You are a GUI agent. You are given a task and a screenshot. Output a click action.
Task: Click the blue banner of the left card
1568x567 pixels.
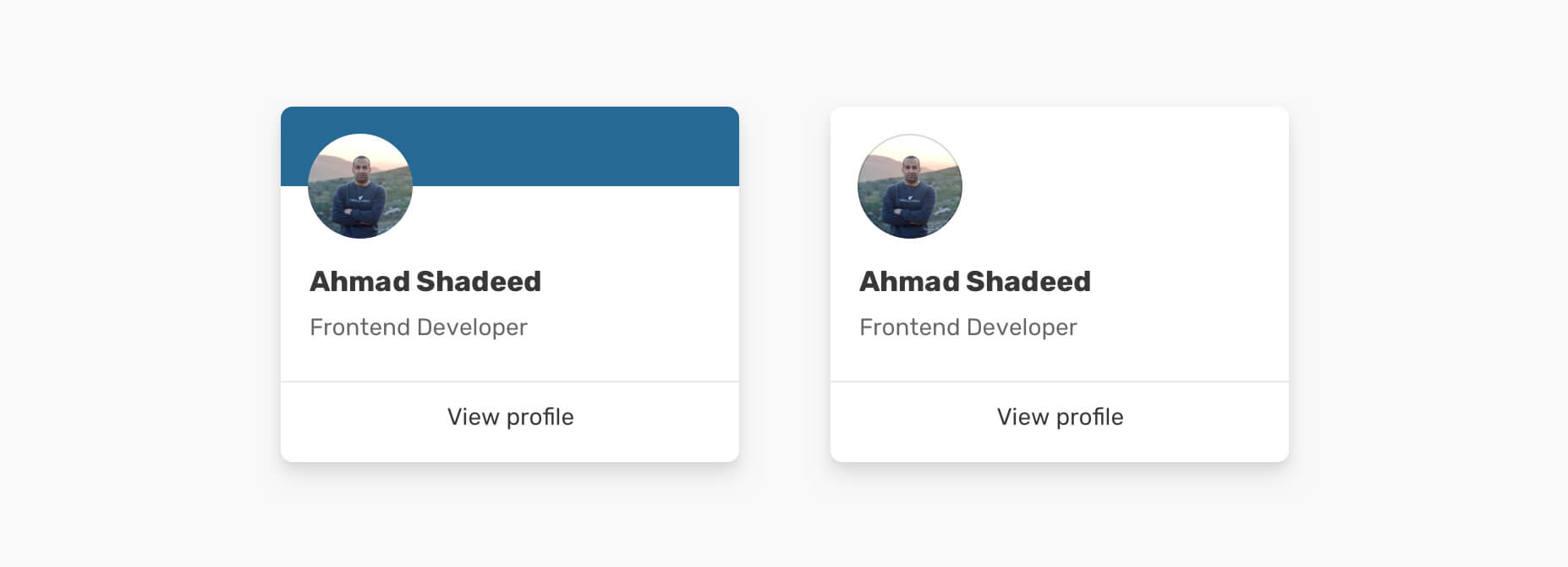(x=575, y=146)
